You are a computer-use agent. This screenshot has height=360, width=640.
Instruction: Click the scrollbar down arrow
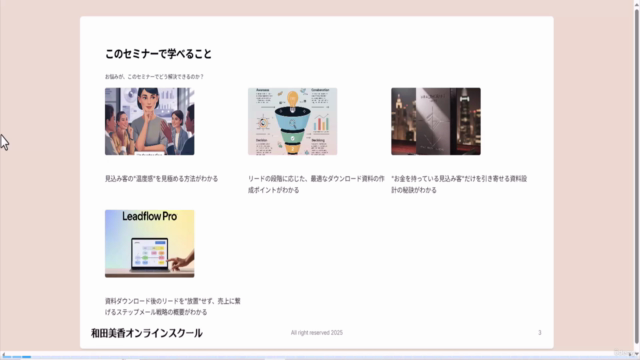click(636, 354)
